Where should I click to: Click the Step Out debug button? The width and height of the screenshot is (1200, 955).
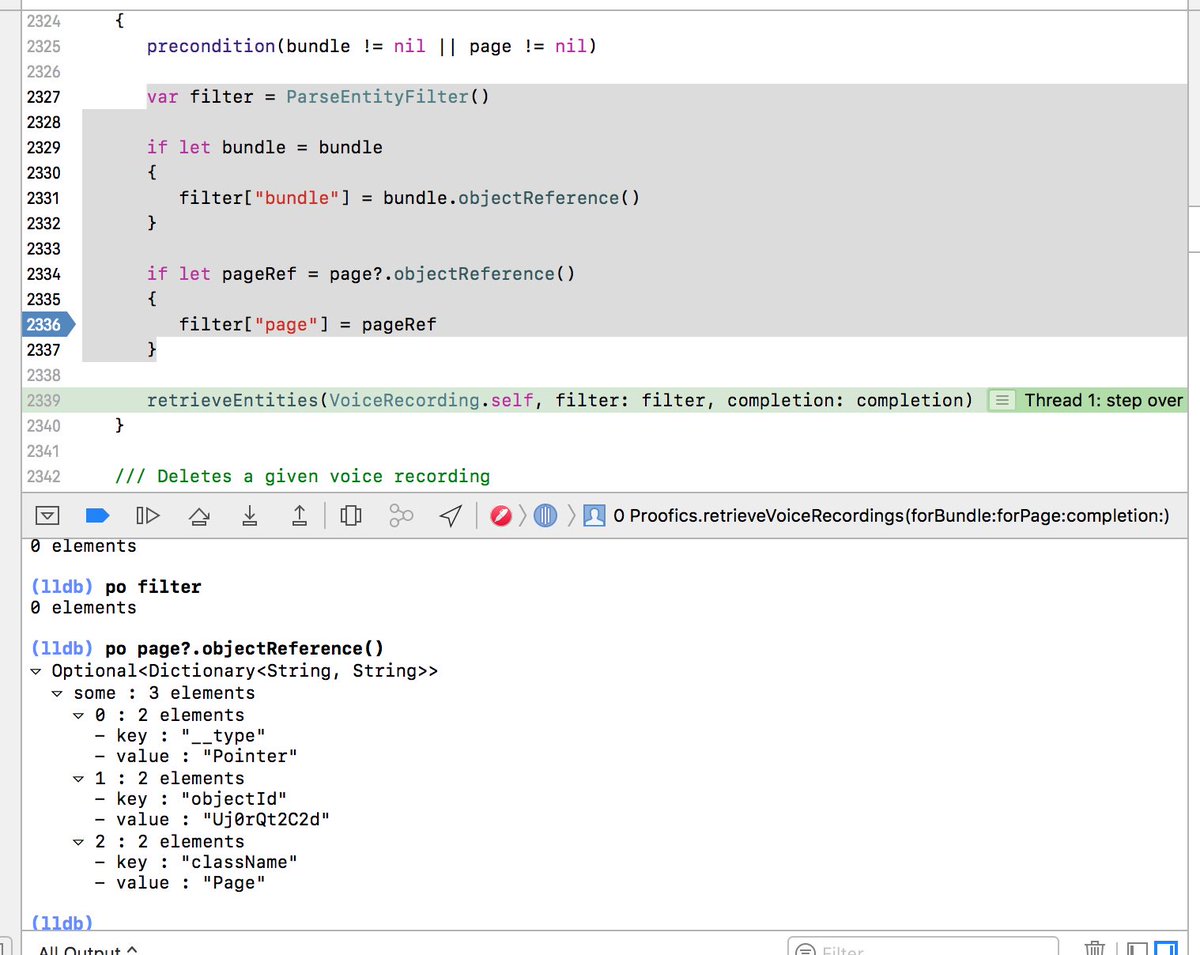299,516
